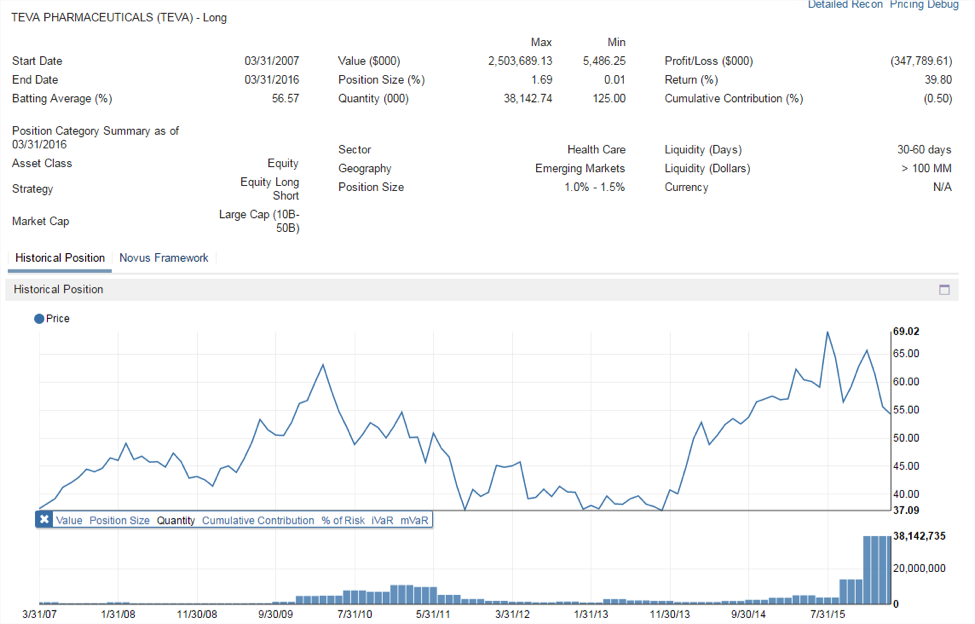The height and width of the screenshot is (624, 975).
Task: Click the Sector value Health Care
Action: 596,150
